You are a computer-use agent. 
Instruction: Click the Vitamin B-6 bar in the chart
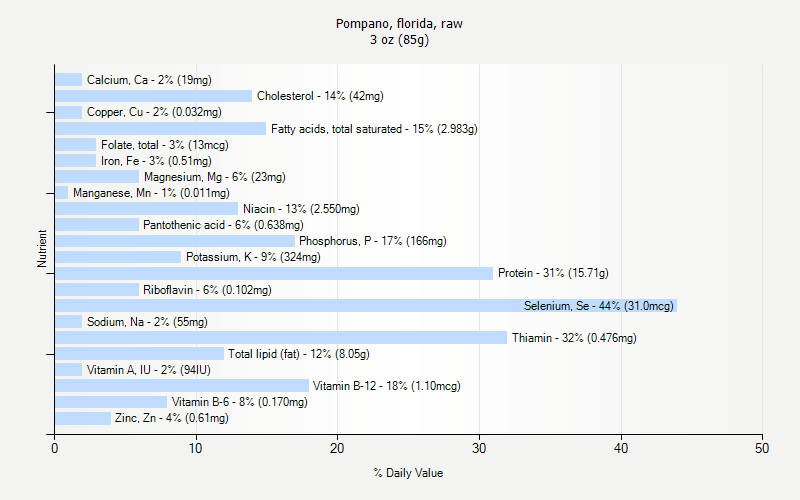pos(111,402)
